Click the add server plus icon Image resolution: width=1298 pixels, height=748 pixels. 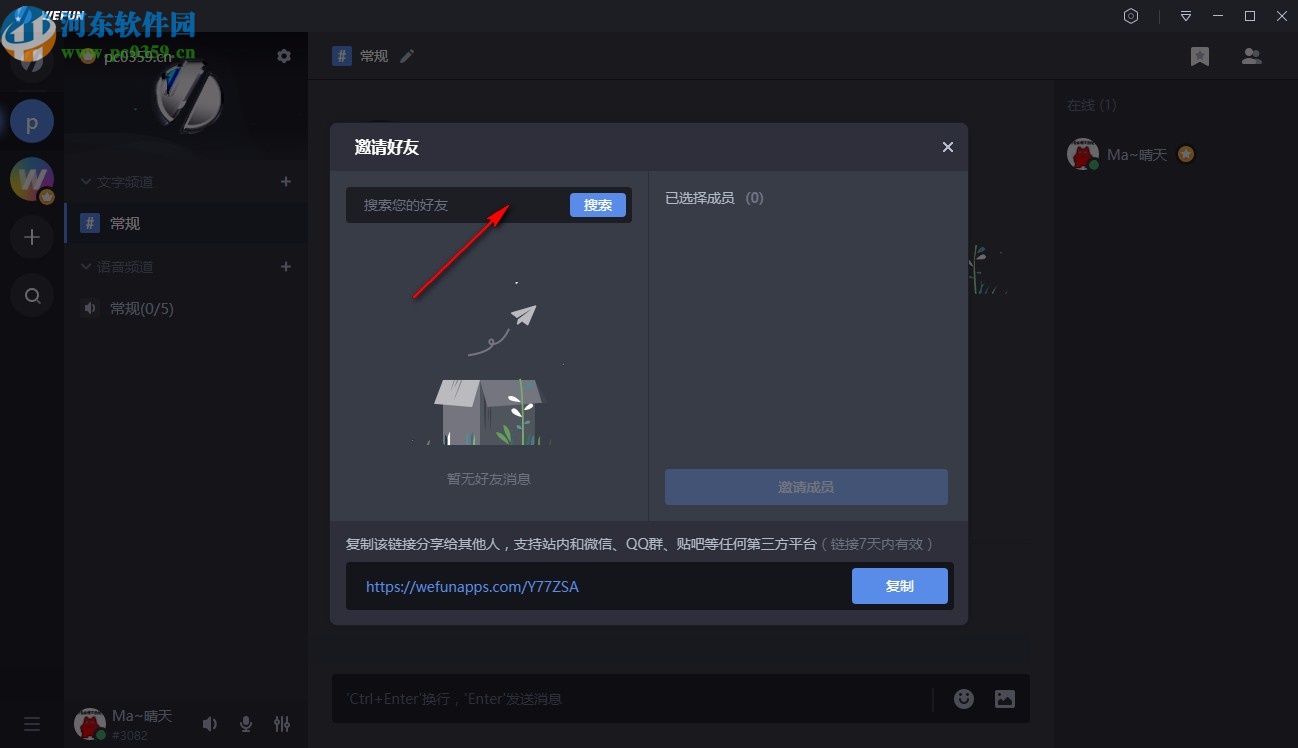(x=31, y=237)
